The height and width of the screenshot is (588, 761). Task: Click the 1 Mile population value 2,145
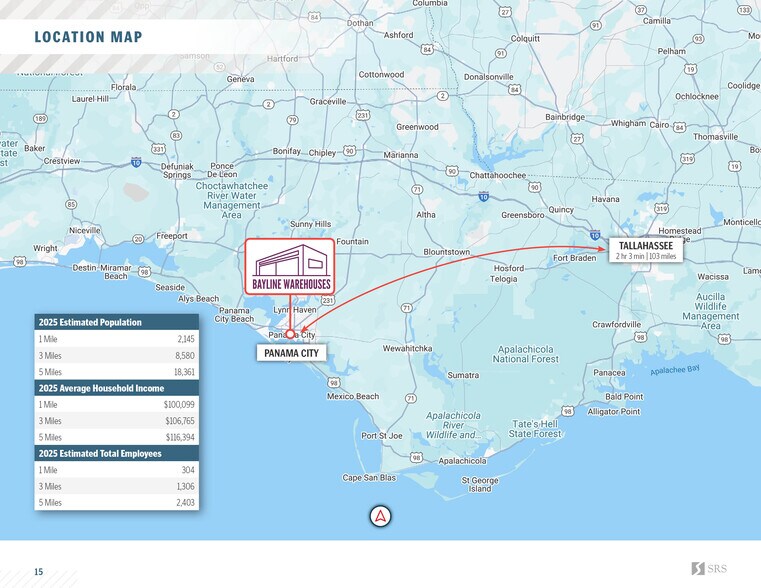[186, 339]
